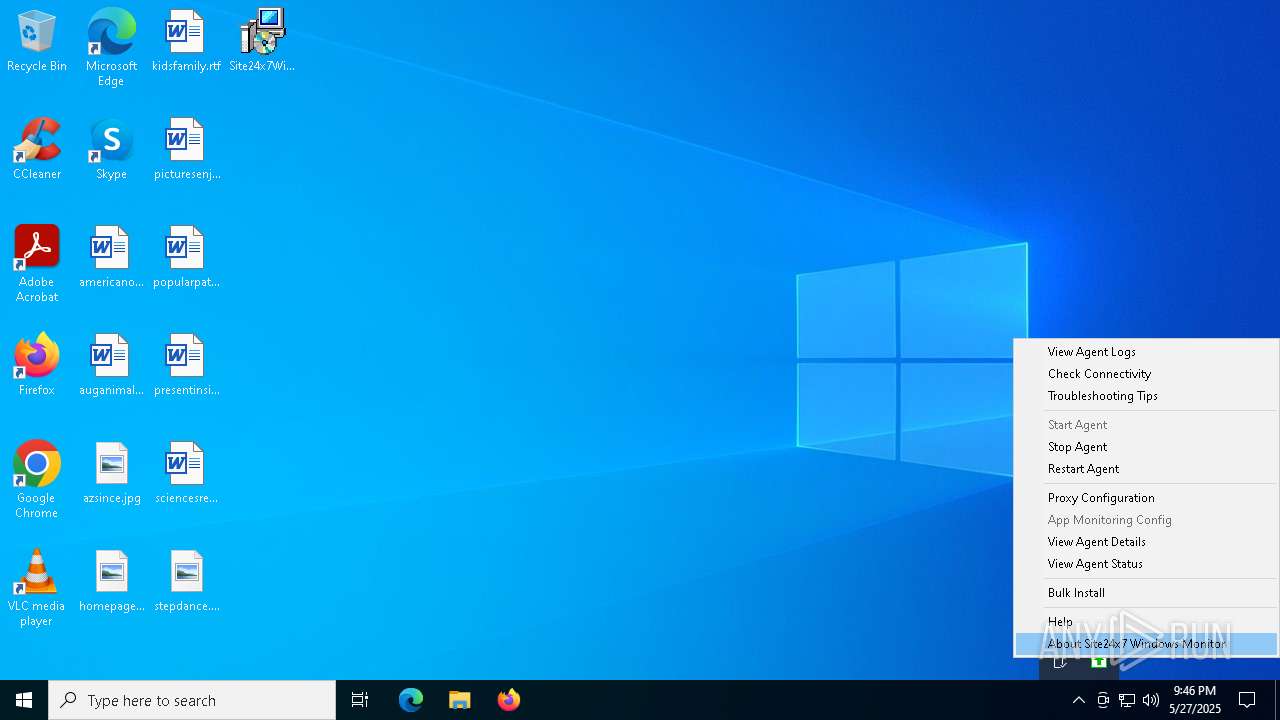
Task: Launch the Microsoft Edge desktop shortcut
Action: [111, 48]
